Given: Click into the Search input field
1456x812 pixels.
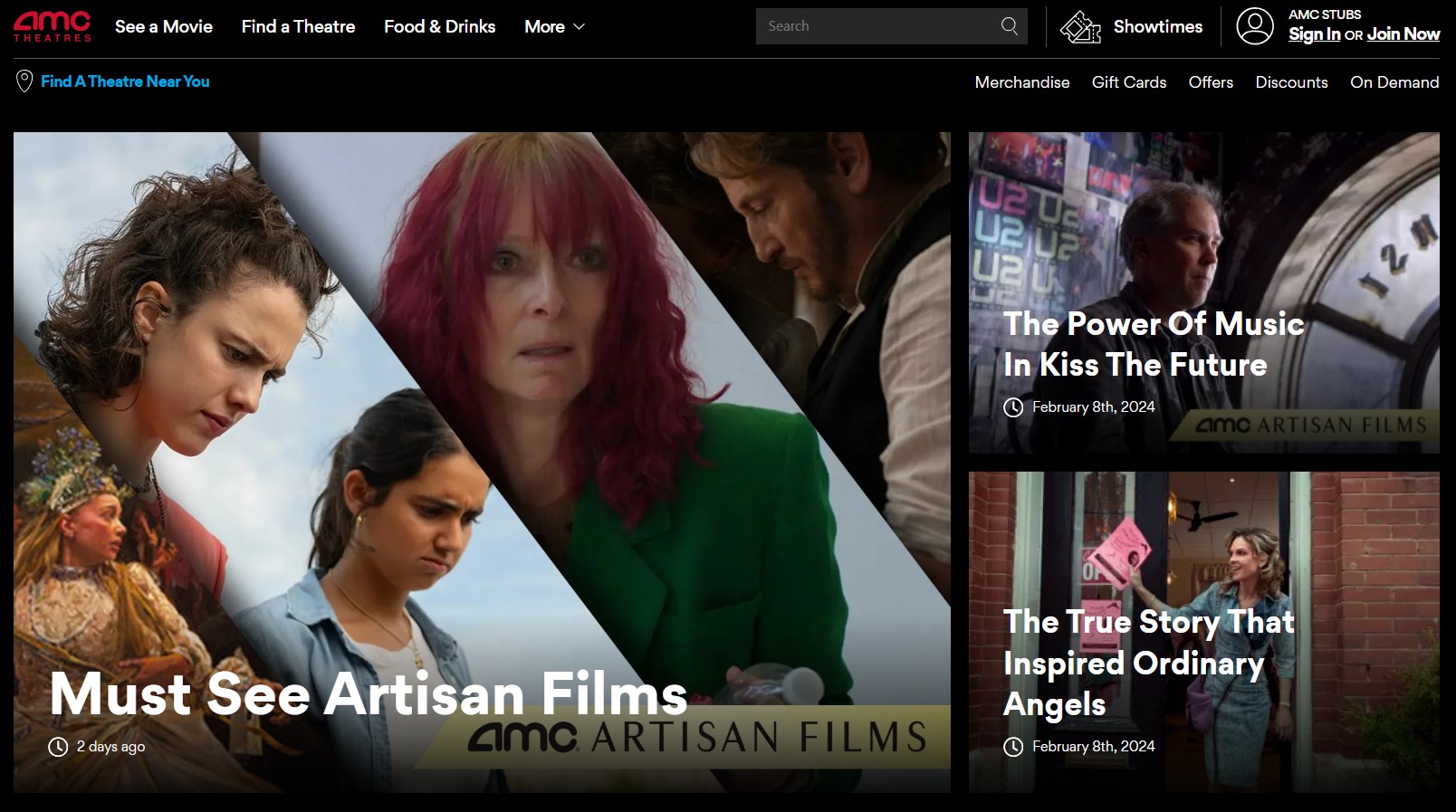Looking at the screenshot, I should tap(874, 26).
